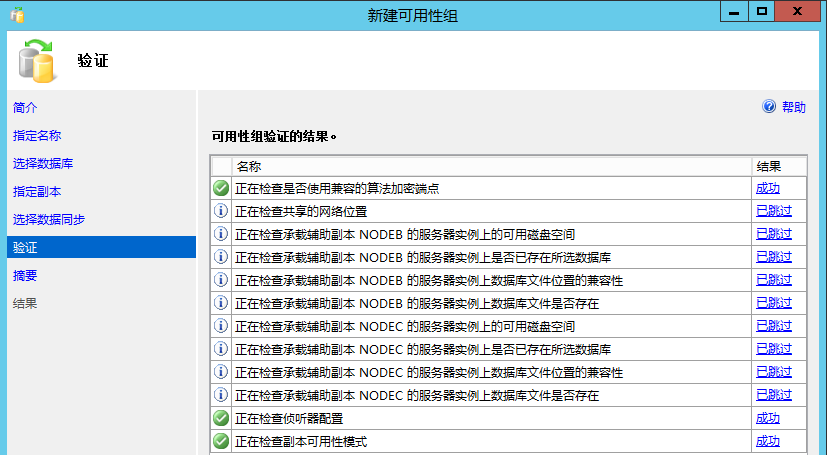Select row text NODEC 数据库文件是否存在
Screen dimensions: 827x455
(x=417, y=396)
